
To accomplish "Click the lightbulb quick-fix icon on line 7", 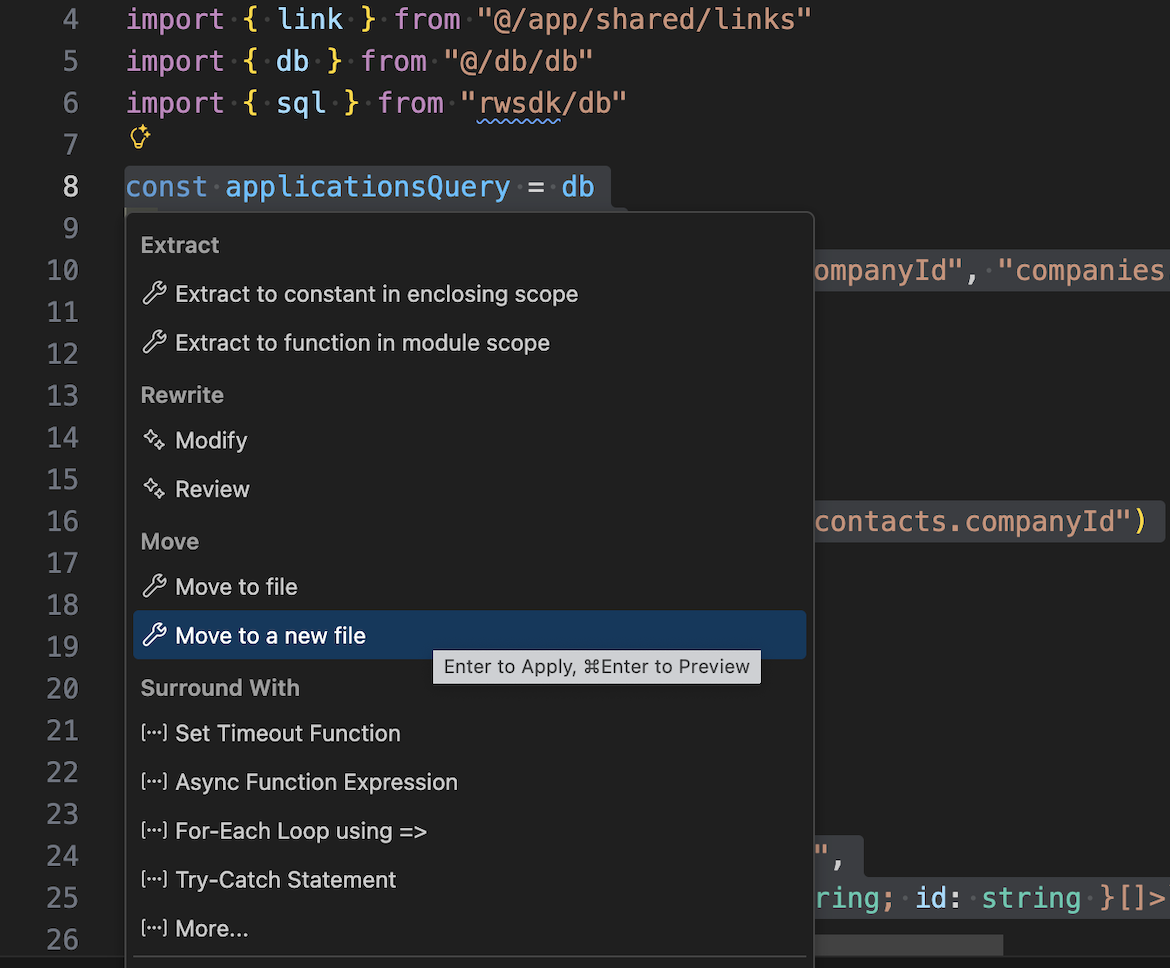I will tap(138, 137).
